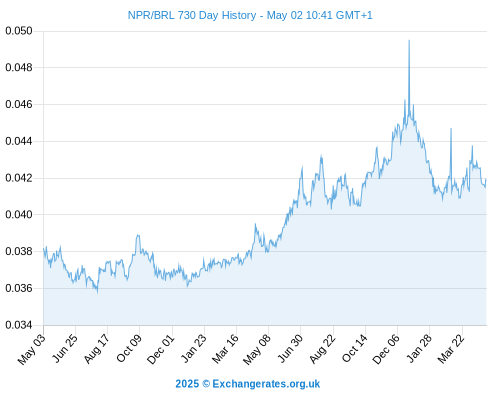Open the Exchangerates.org.uk copyright link
This screenshot has height=400, width=495.
point(248,384)
